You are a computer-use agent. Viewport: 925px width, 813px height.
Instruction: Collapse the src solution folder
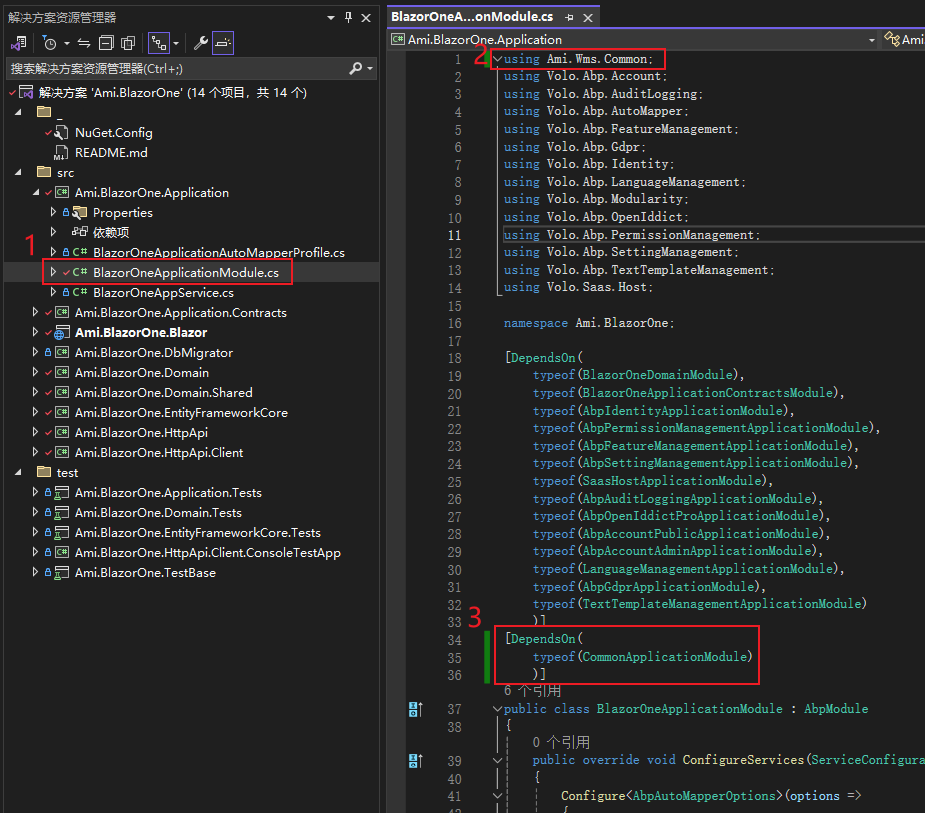click(19, 173)
